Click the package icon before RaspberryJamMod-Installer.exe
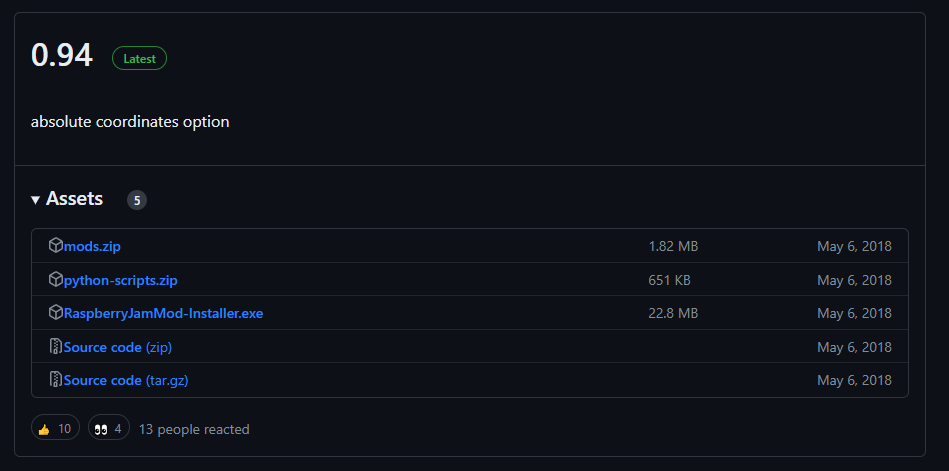 click(56, 312)
